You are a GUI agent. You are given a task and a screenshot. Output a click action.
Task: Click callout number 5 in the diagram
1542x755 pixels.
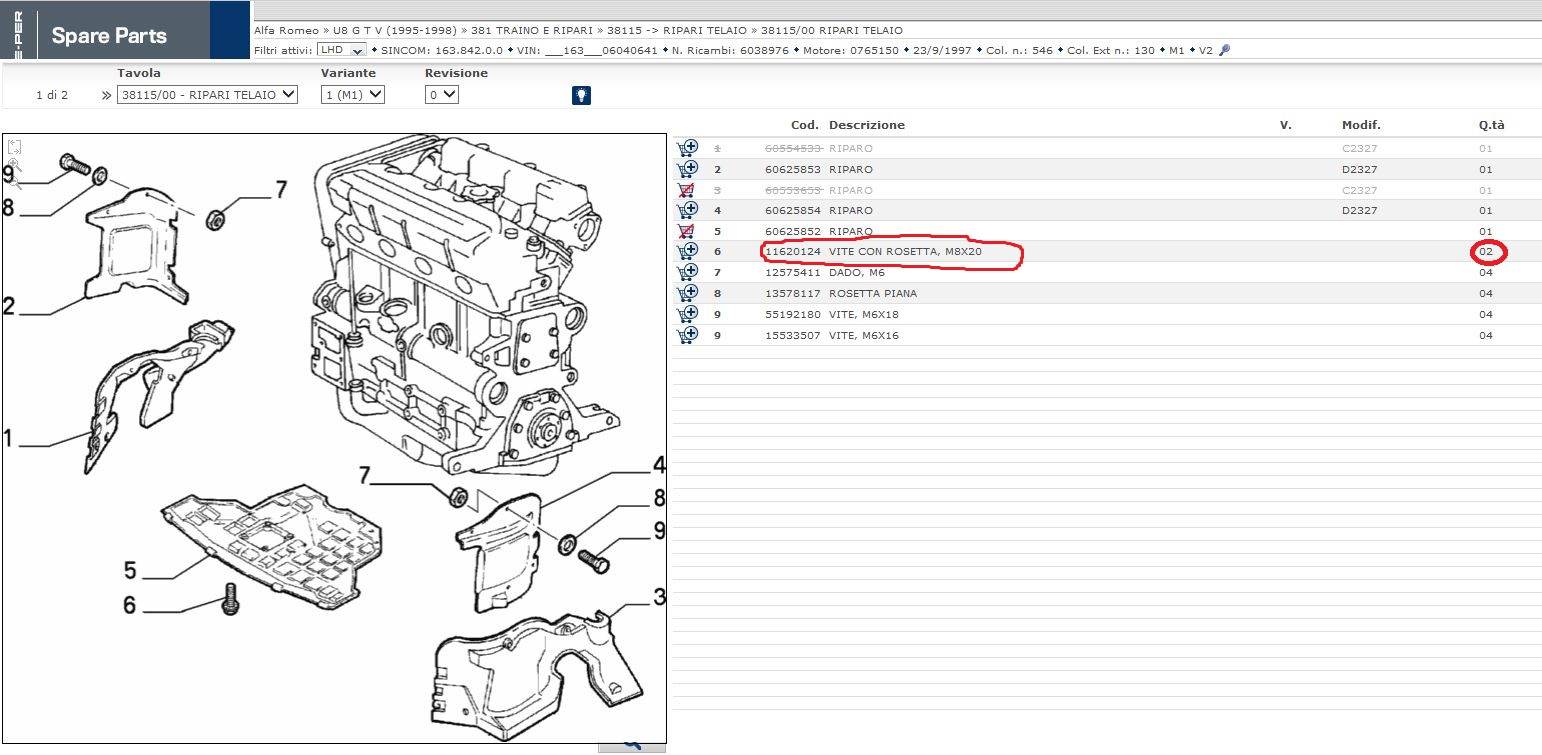130,570
